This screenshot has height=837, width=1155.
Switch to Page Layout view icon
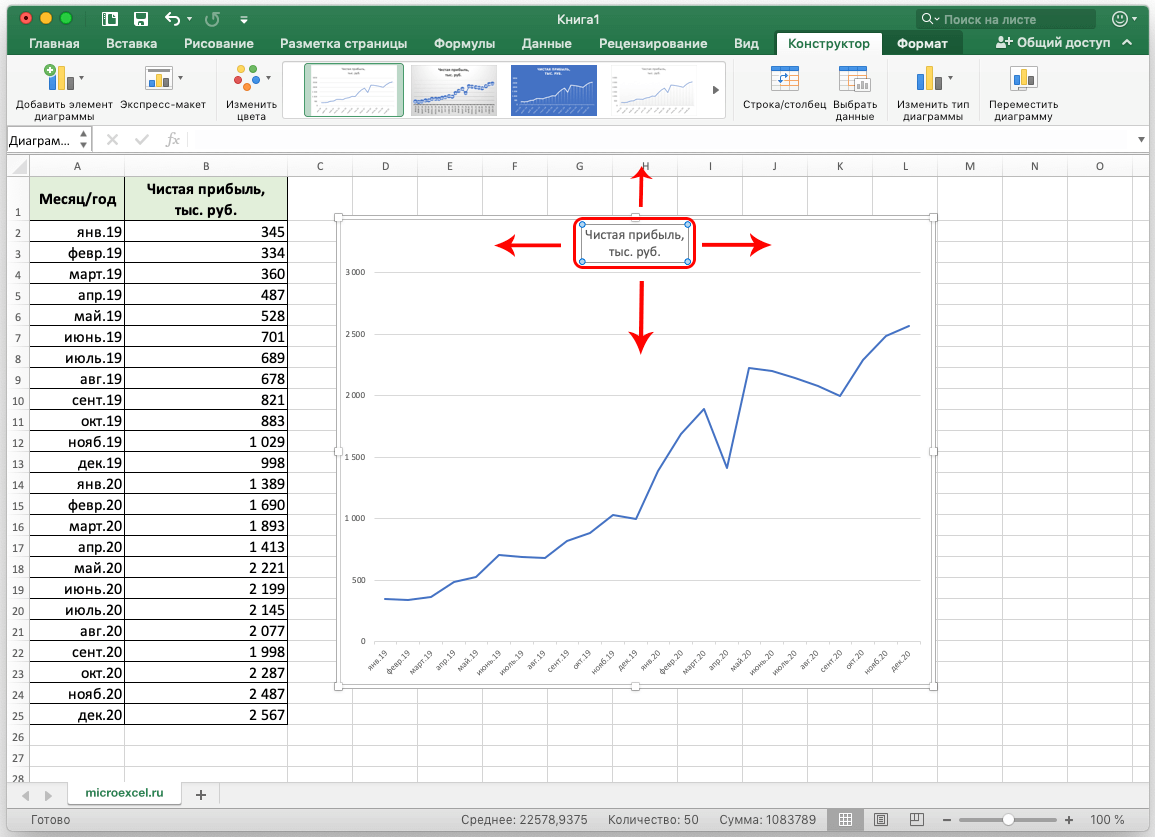(880, 819)
